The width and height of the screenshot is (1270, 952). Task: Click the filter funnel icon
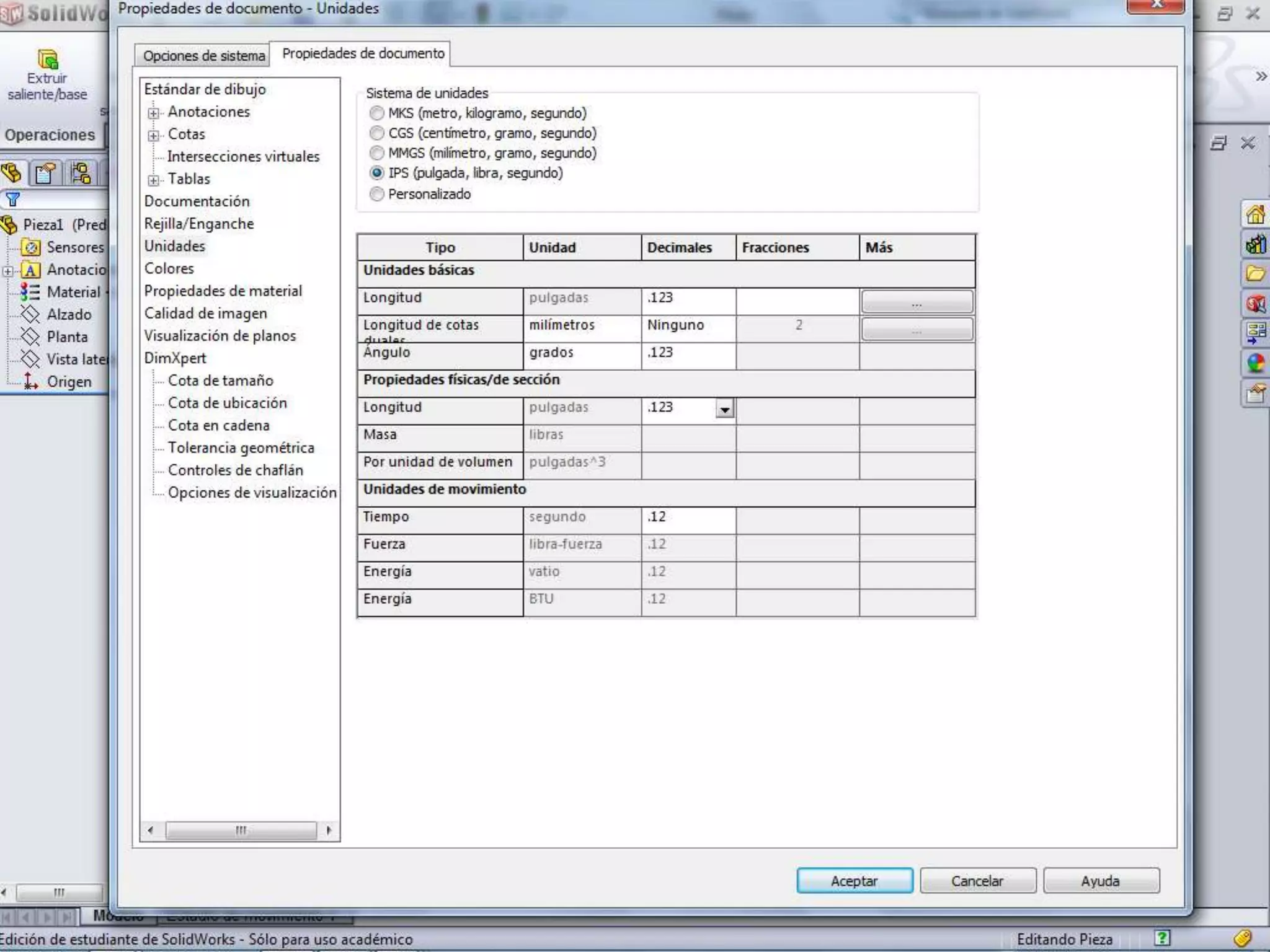coord(13,200)
